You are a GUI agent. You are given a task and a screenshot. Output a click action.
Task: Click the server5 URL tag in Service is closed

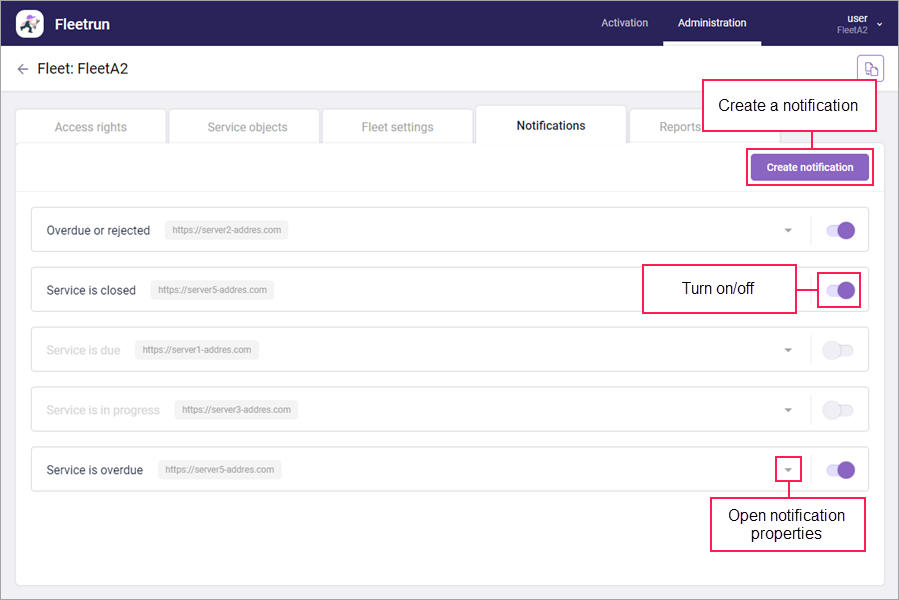pyautogui.click(x=212, y=290)
